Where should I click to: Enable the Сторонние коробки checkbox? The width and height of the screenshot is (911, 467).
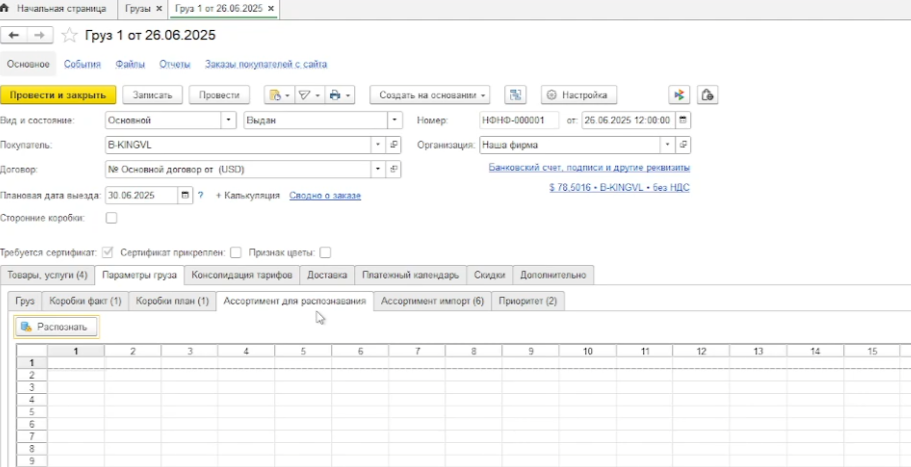(x=111, y=217)
